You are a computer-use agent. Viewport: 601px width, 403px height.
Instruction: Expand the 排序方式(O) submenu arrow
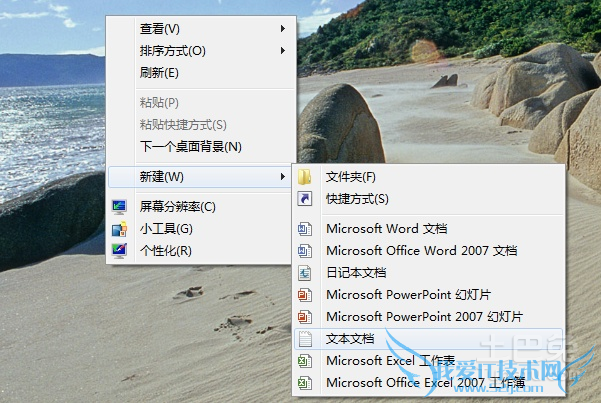click(x=283, y=51)
